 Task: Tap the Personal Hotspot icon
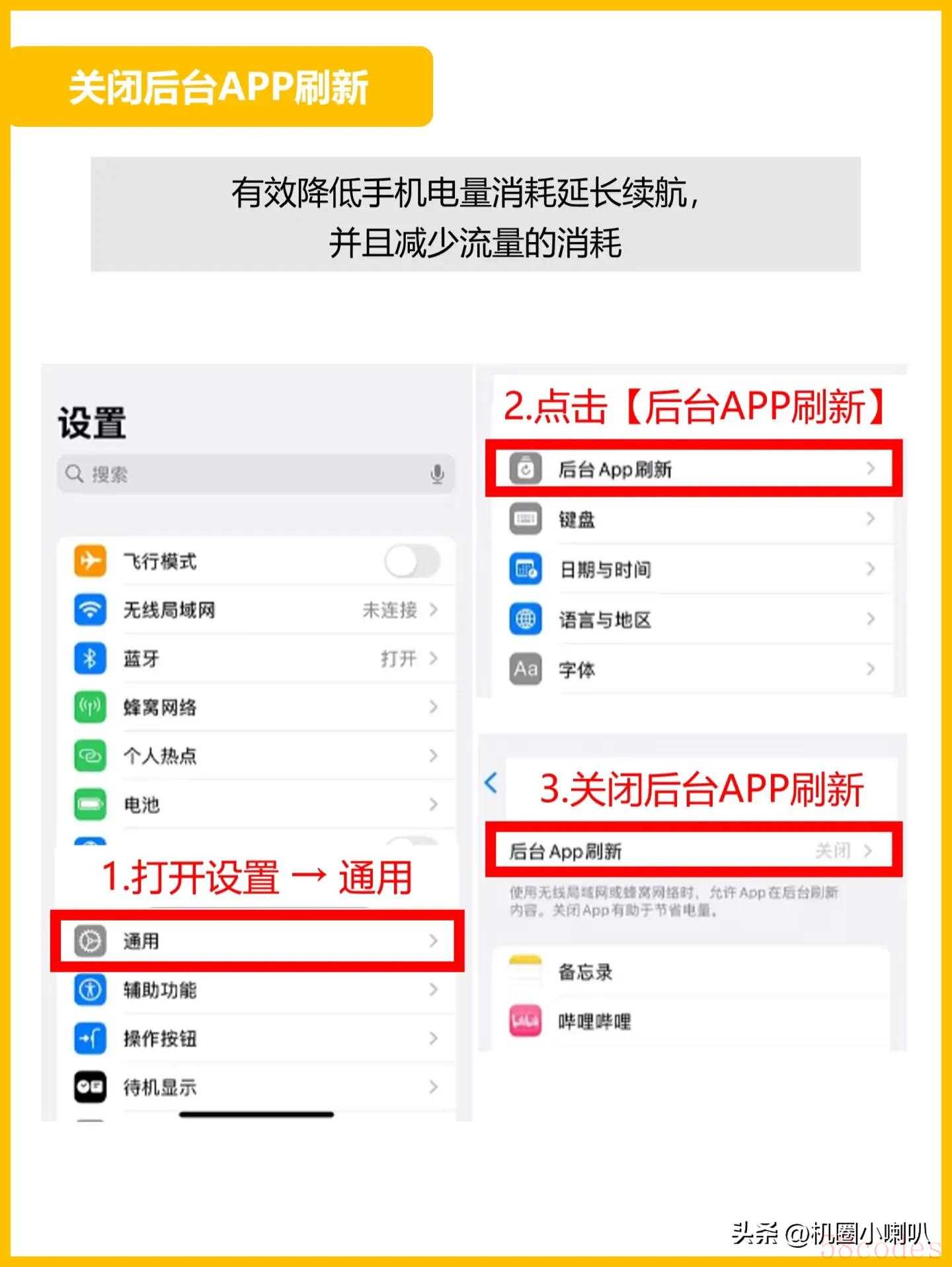(x=90, y=755)
